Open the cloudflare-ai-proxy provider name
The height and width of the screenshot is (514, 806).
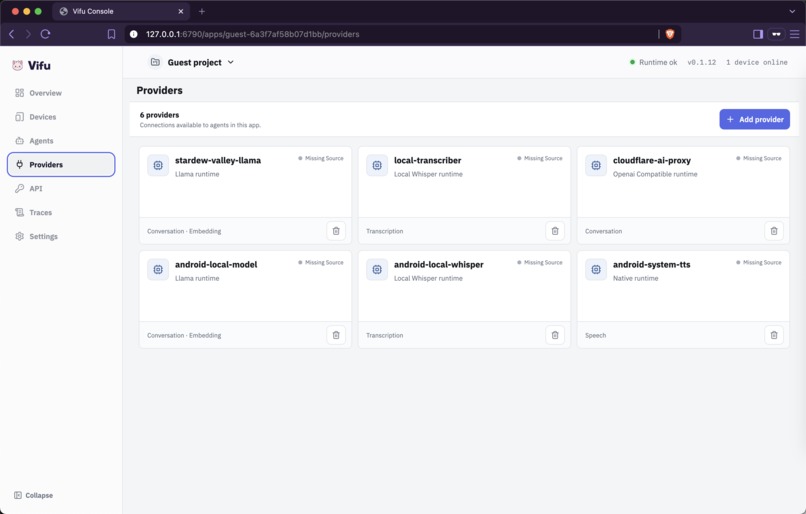tap(652, 160)
